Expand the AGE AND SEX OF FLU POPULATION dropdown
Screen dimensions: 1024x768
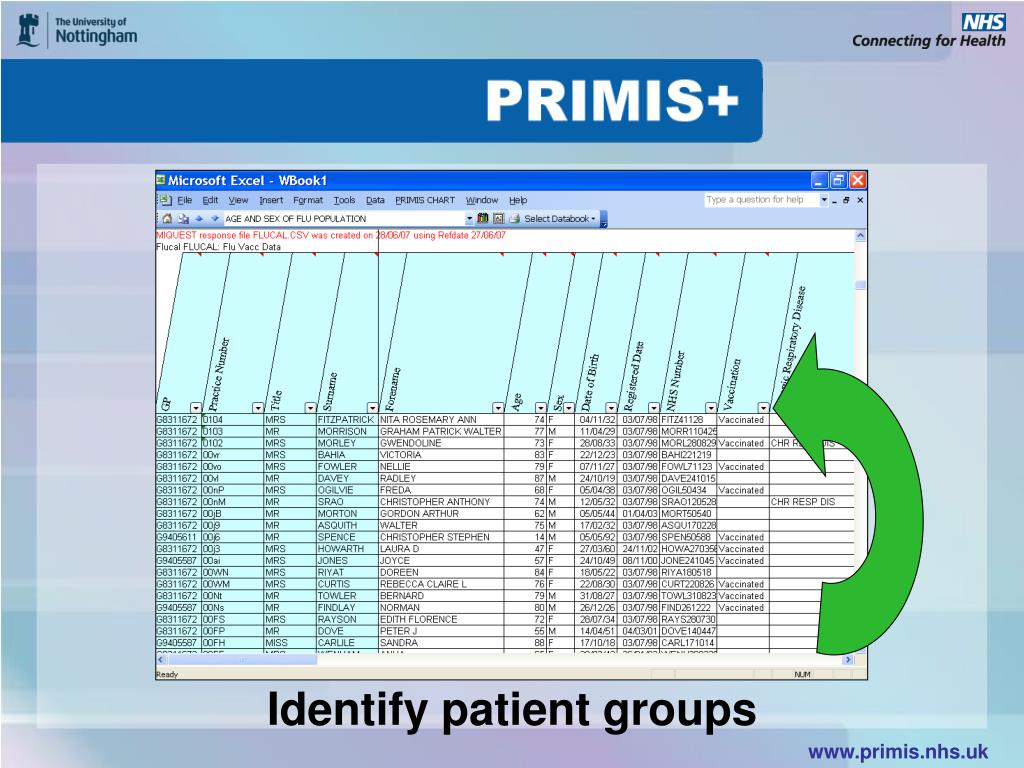click(469, 219)
